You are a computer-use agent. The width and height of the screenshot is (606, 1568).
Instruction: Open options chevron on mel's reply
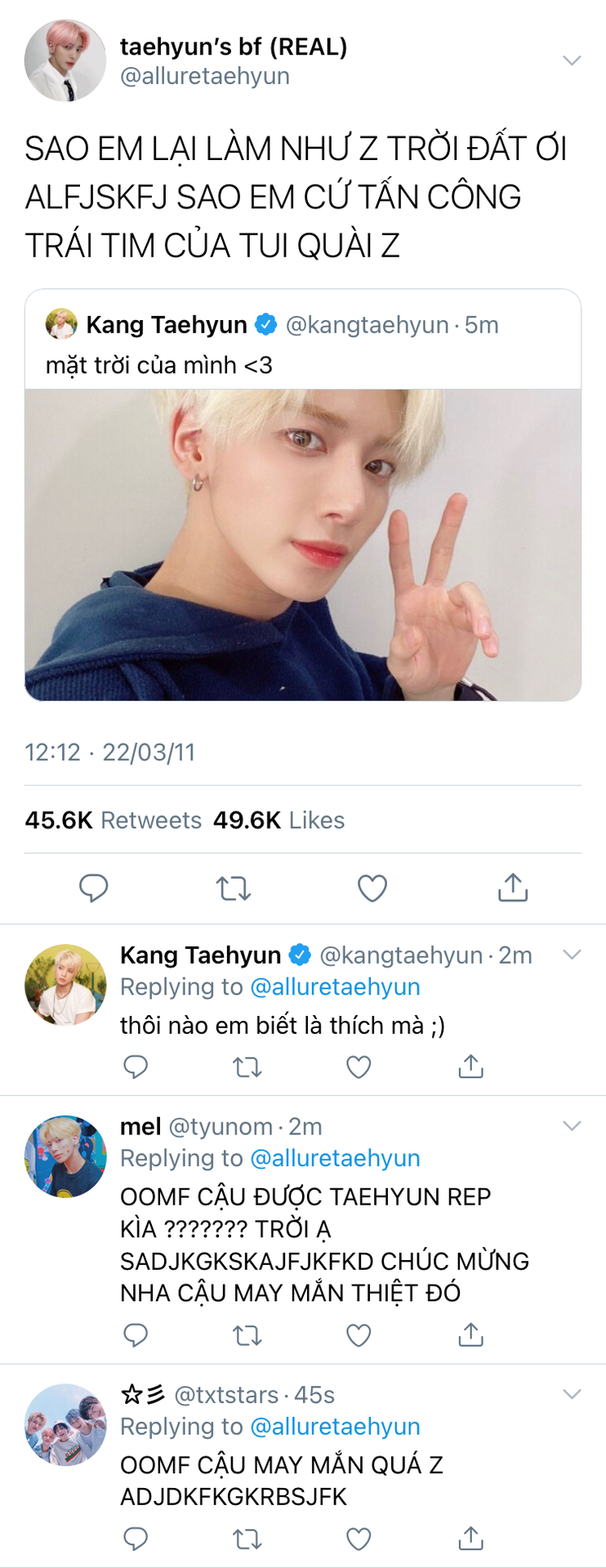click(572, 1125)
